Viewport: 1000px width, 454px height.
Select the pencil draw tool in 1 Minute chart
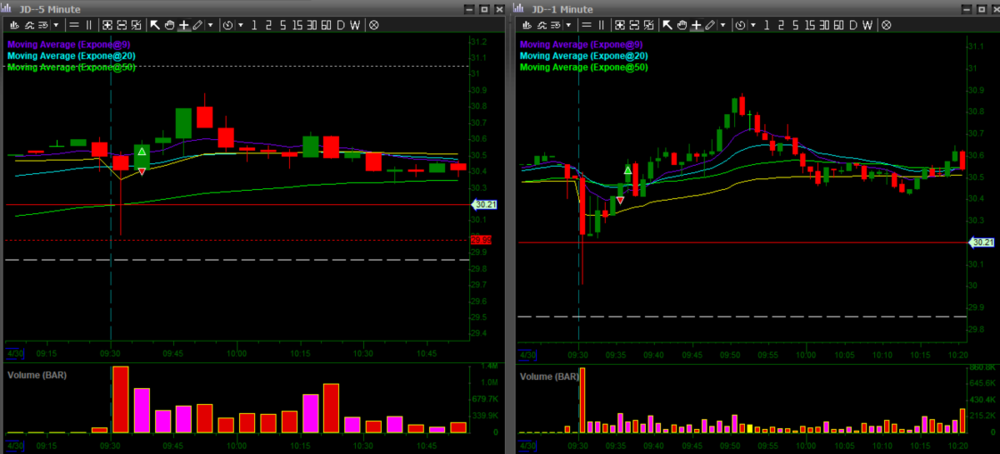710,24
